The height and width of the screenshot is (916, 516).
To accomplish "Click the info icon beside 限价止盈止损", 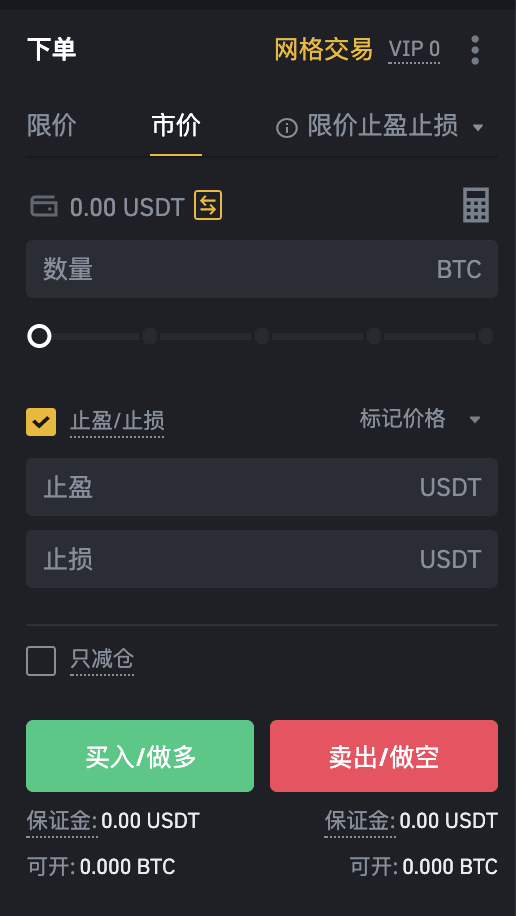I will [x=287, y=127].
